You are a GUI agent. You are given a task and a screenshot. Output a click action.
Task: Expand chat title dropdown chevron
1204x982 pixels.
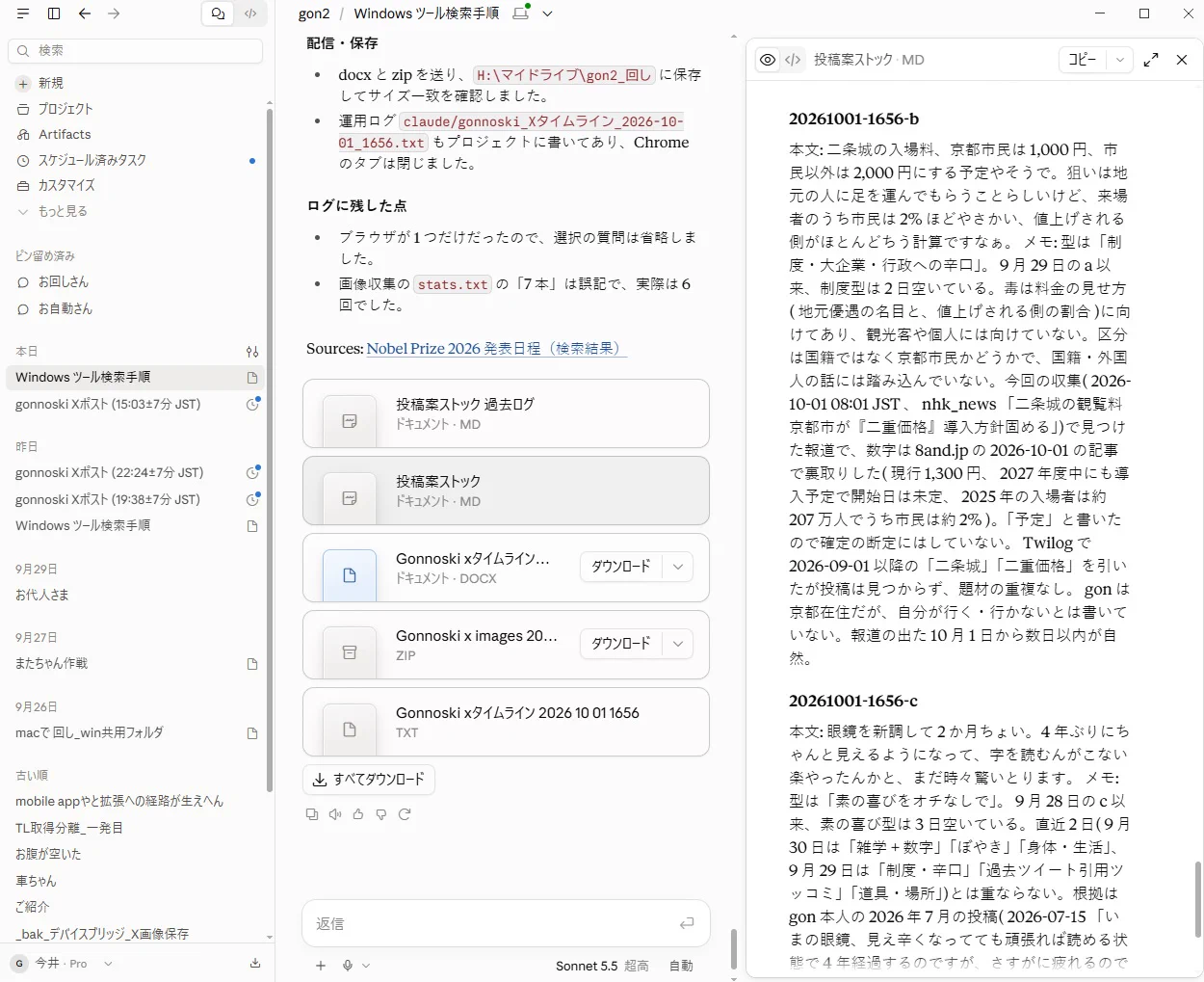(547, 13)
